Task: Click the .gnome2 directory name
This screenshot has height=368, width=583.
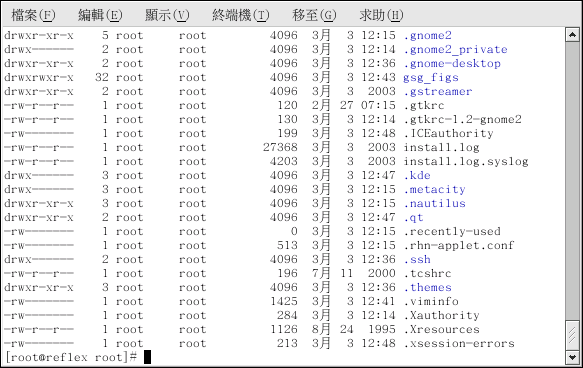Action: click(x=428, y=36)
